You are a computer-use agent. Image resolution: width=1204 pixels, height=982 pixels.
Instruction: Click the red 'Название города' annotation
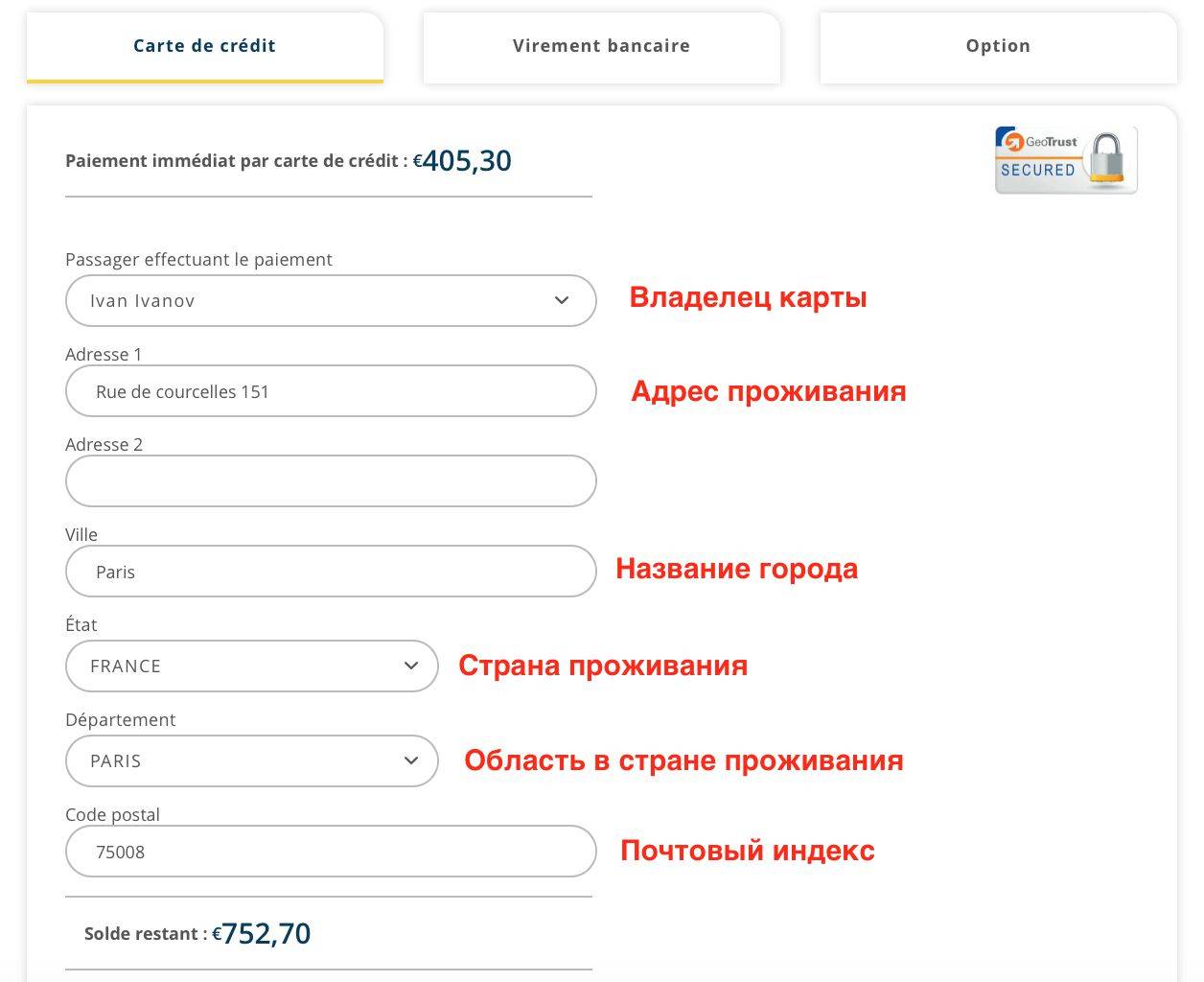click(x=736, y=569)
